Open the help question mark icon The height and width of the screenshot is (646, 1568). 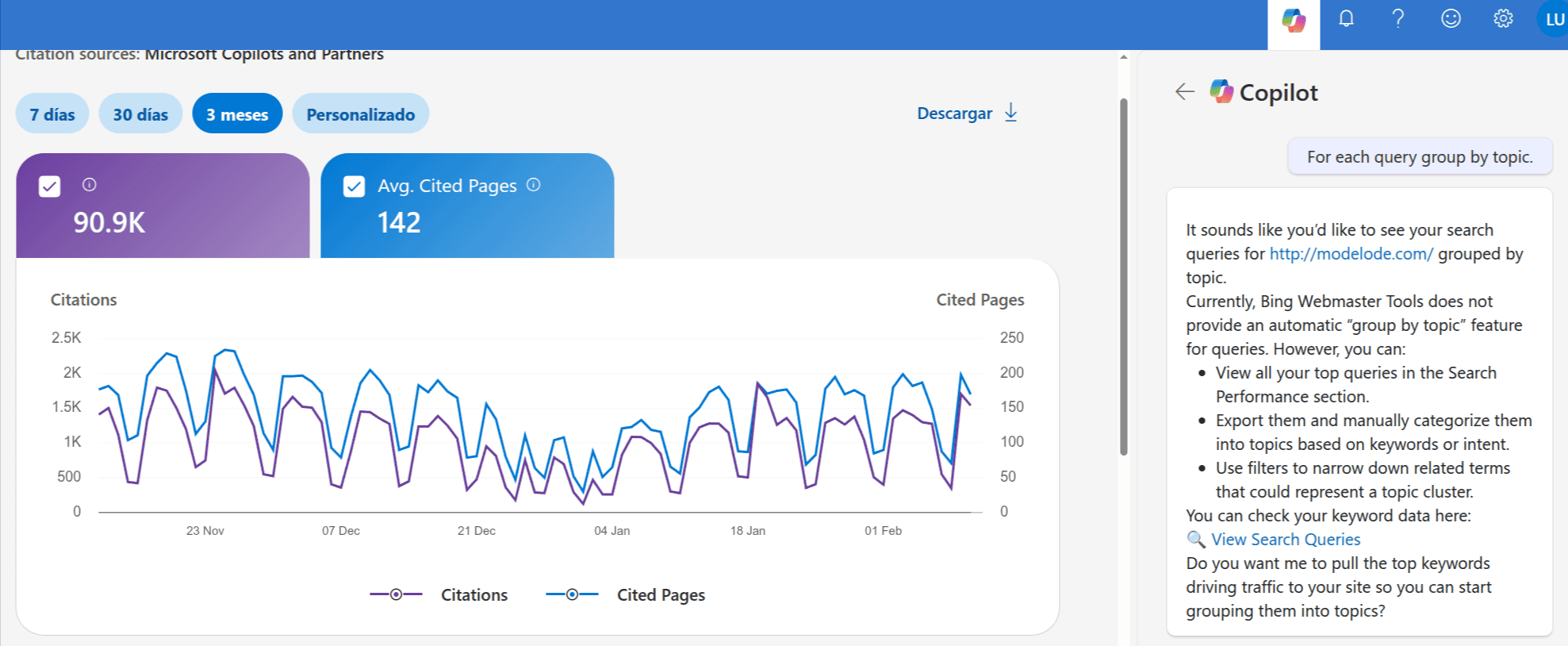1398,19
